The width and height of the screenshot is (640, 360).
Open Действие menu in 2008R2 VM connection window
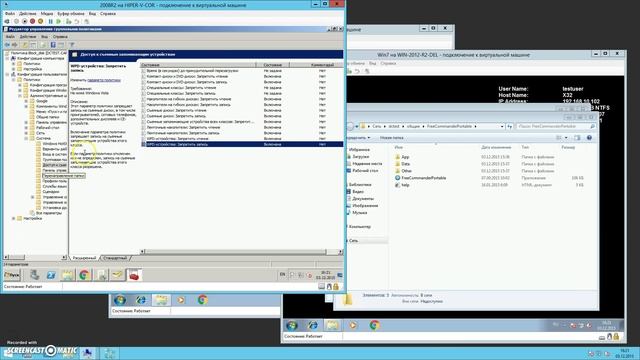[x=28, y=13]
